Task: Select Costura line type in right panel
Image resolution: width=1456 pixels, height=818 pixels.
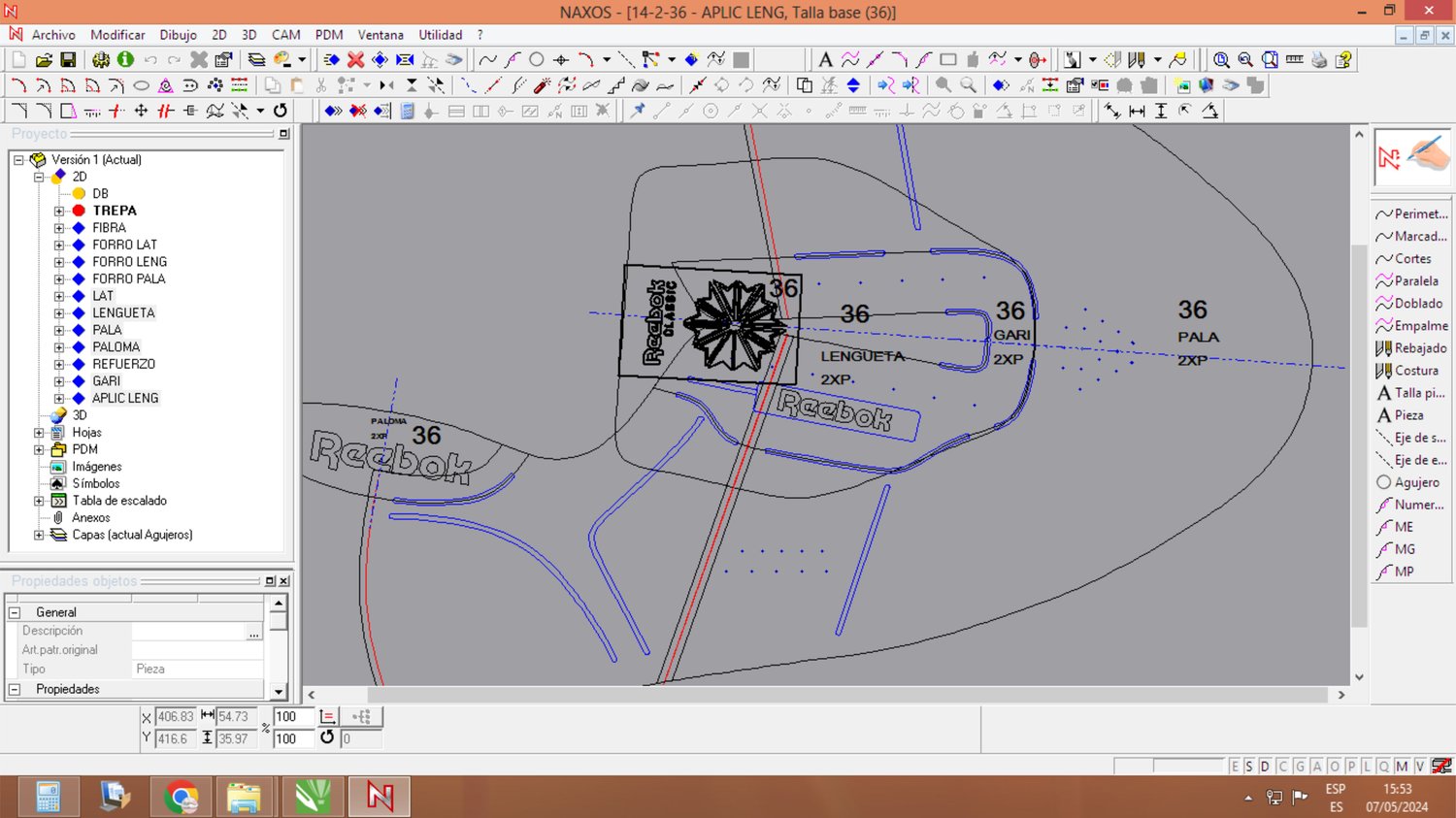Action: point(1406,371)
